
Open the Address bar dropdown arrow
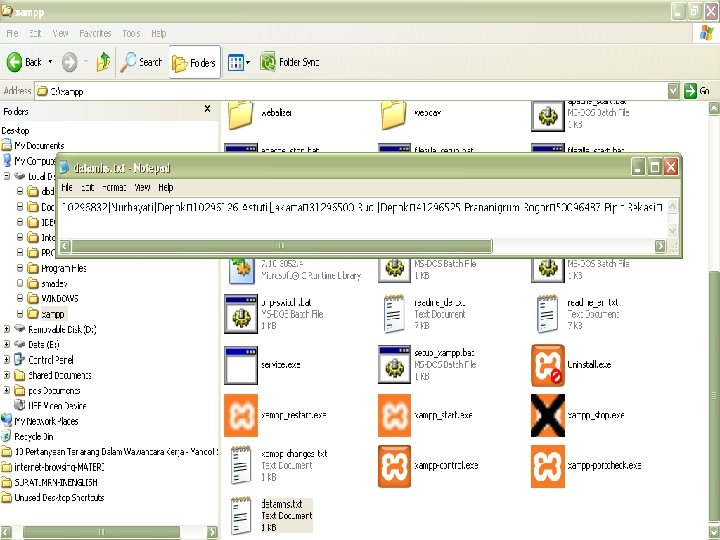coord(673,91)
